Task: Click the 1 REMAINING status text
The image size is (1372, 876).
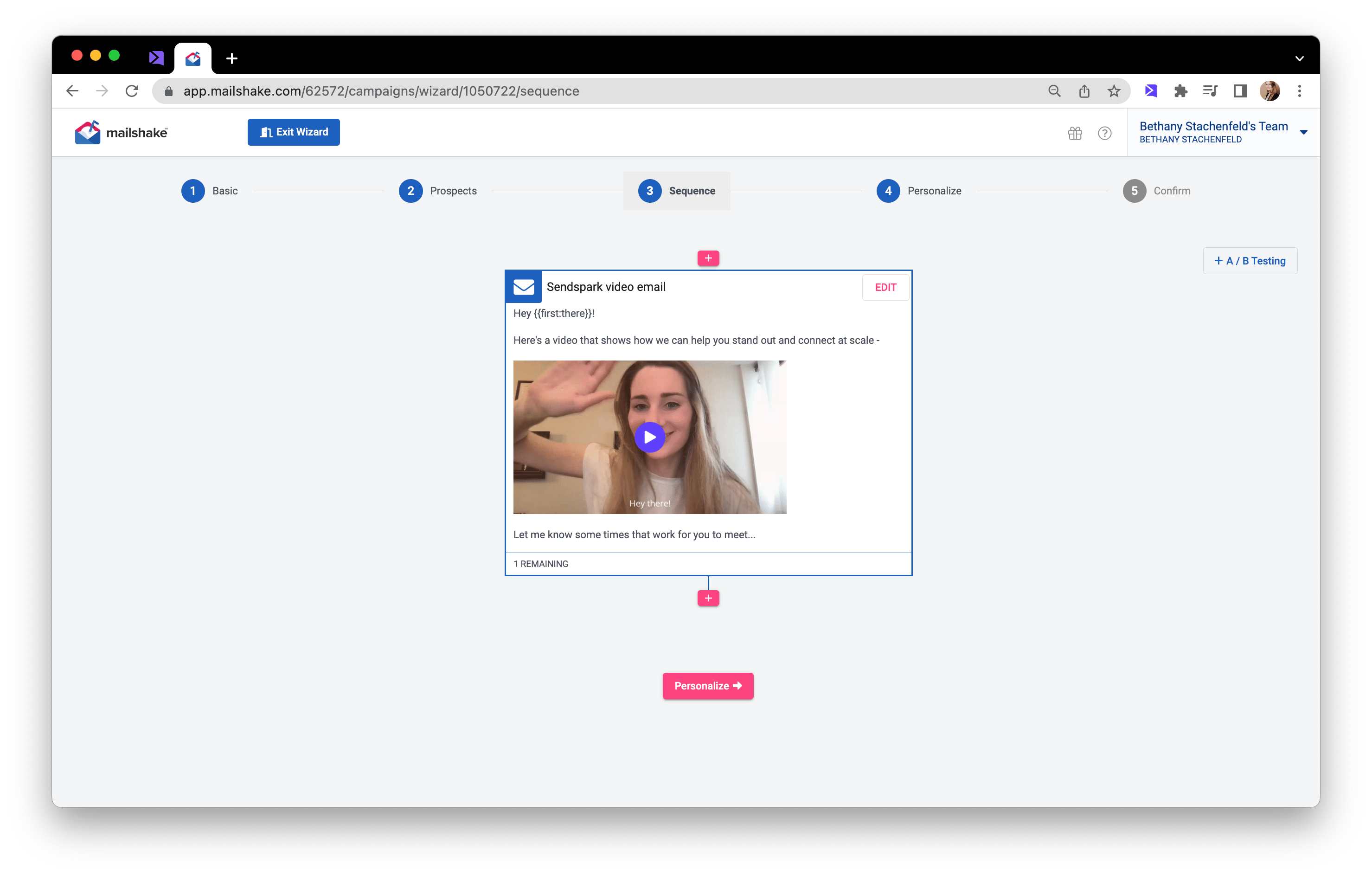Action: point(541,564)
